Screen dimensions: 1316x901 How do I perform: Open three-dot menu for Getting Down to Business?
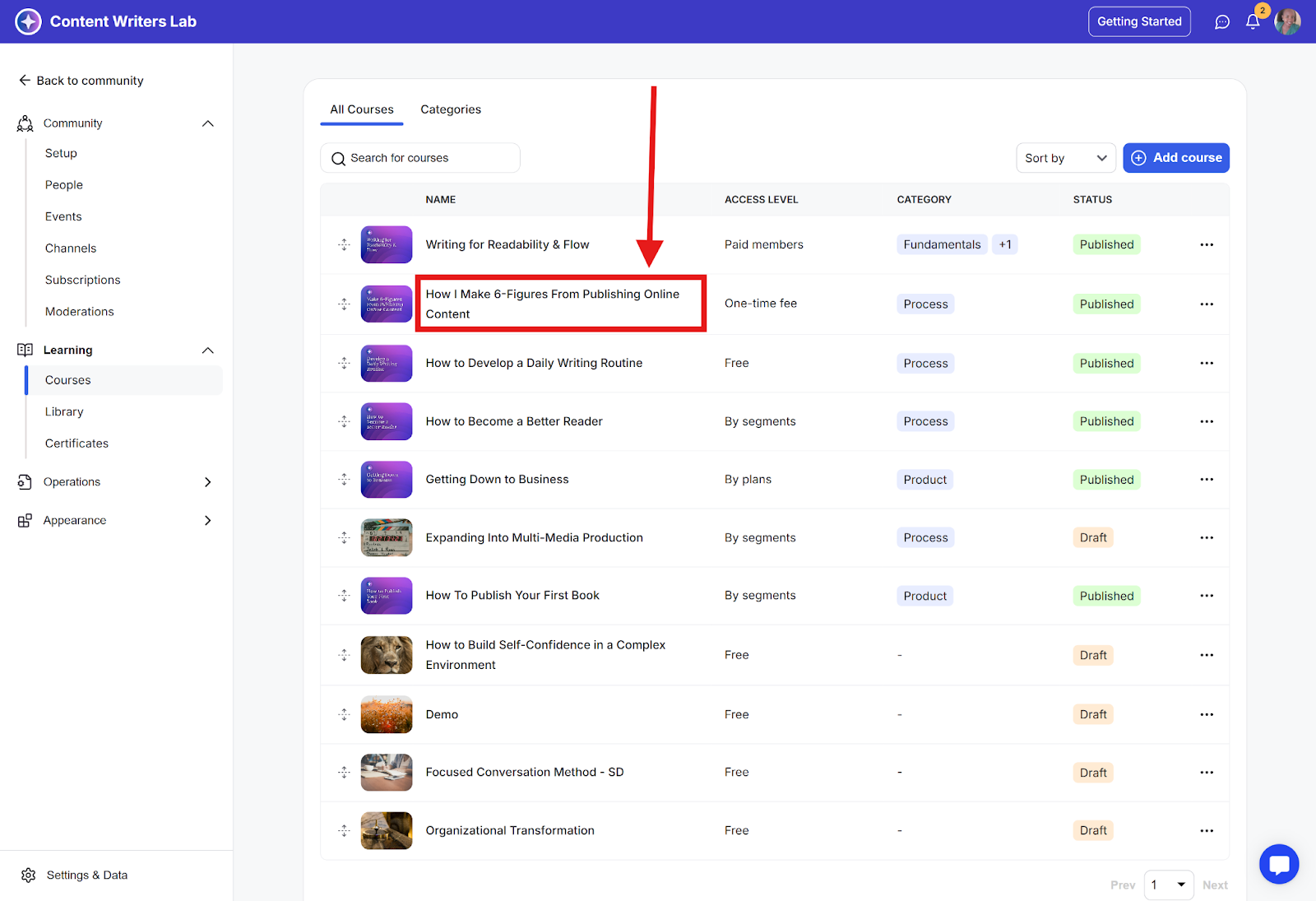pos(1206,480)
